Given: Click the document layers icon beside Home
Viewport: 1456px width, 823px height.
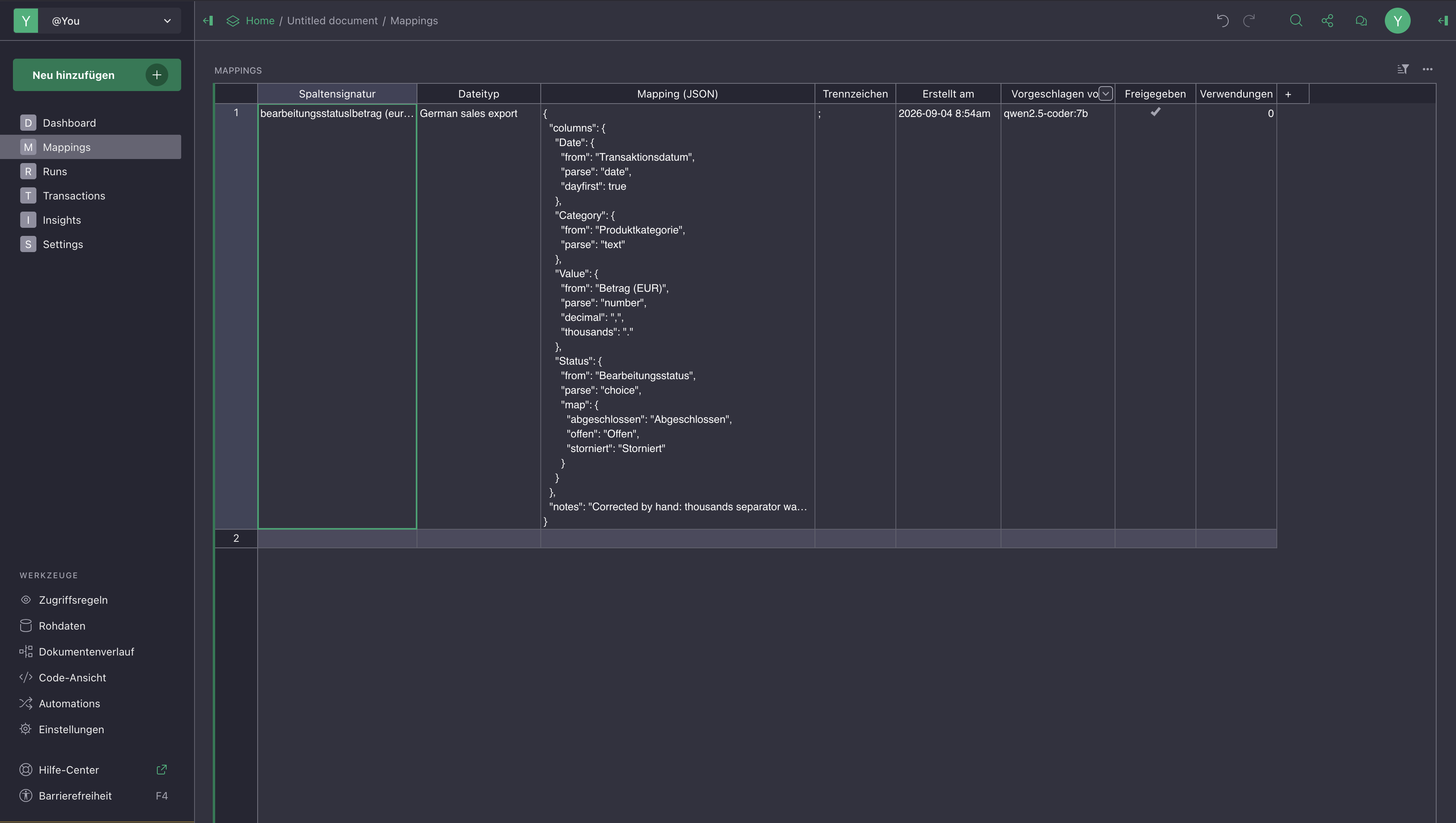Looking at the screenshot, I should point(233,21).
